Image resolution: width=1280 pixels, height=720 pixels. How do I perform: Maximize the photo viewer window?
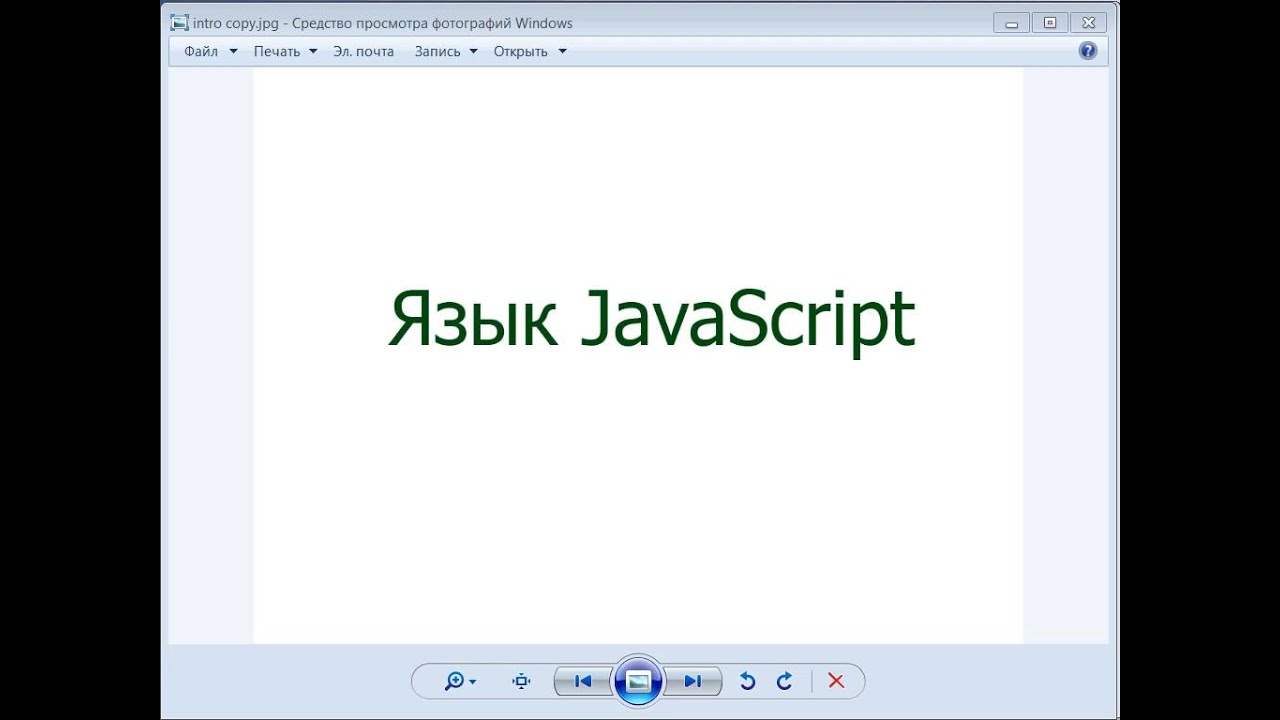click(x=1050, y=23)
